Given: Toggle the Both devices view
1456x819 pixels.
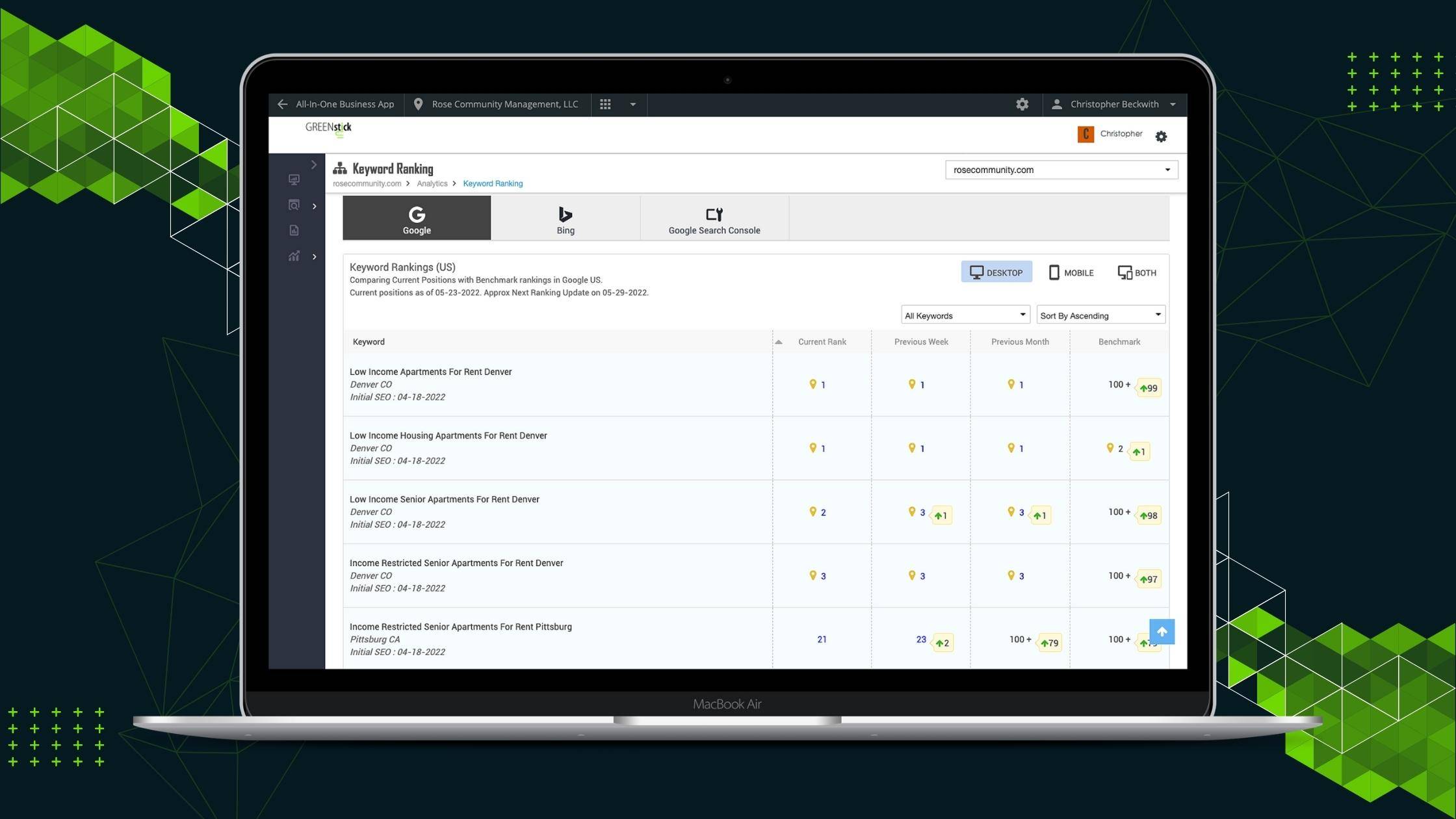Looking at the screenshot, I should click(x=1136, y=272).
